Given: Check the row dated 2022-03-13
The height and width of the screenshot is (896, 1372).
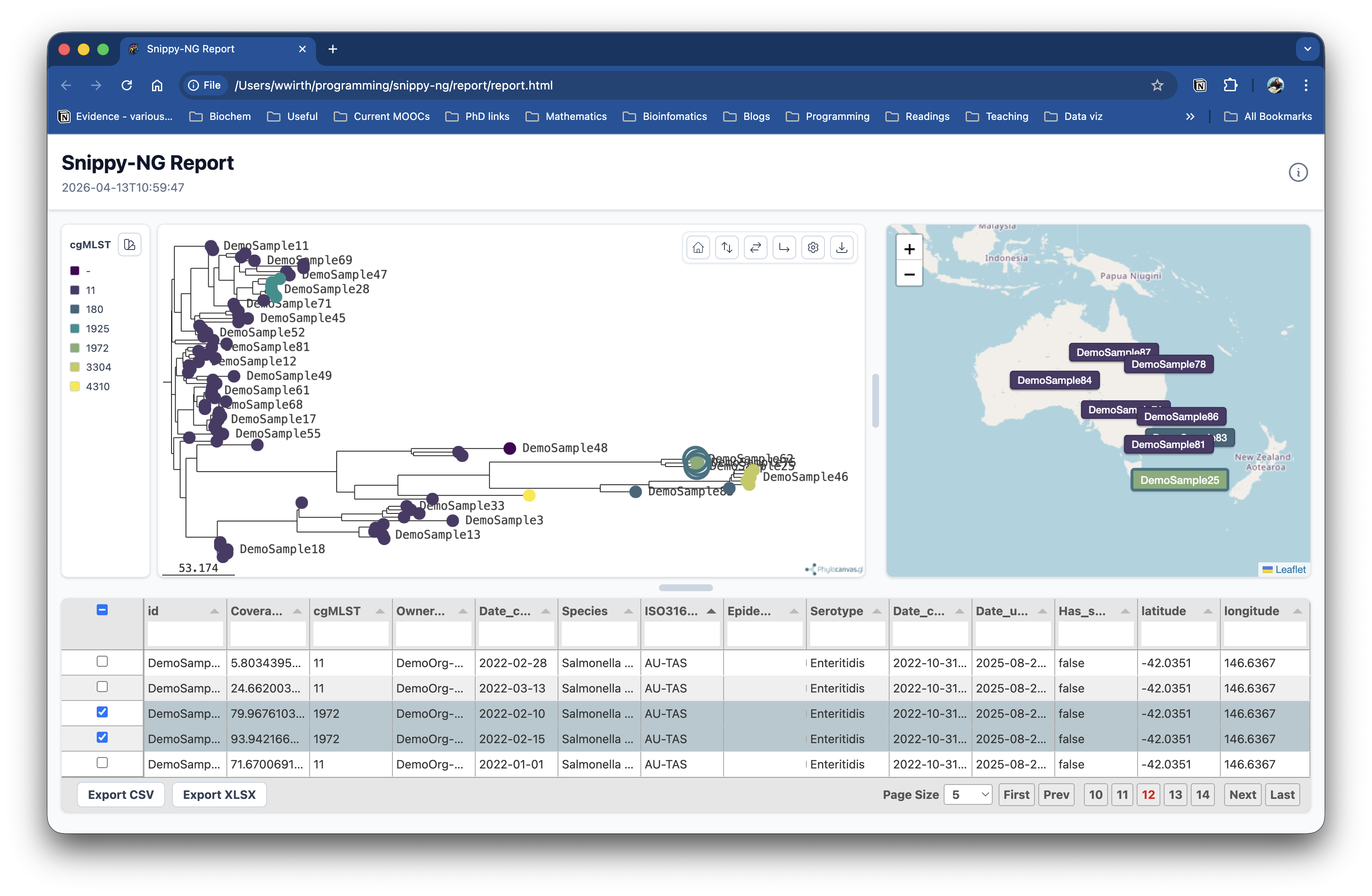Looking at the screenshot, I should click(102, 686).
